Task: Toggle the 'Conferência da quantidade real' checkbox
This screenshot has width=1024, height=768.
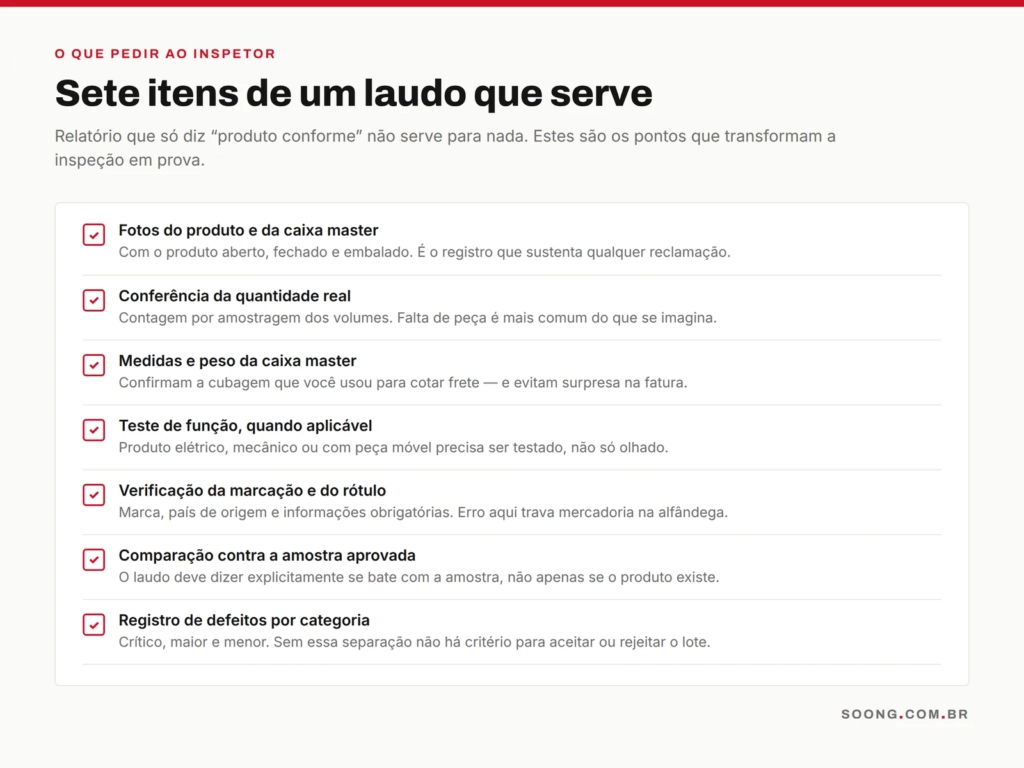Action: tap(94, 300)
